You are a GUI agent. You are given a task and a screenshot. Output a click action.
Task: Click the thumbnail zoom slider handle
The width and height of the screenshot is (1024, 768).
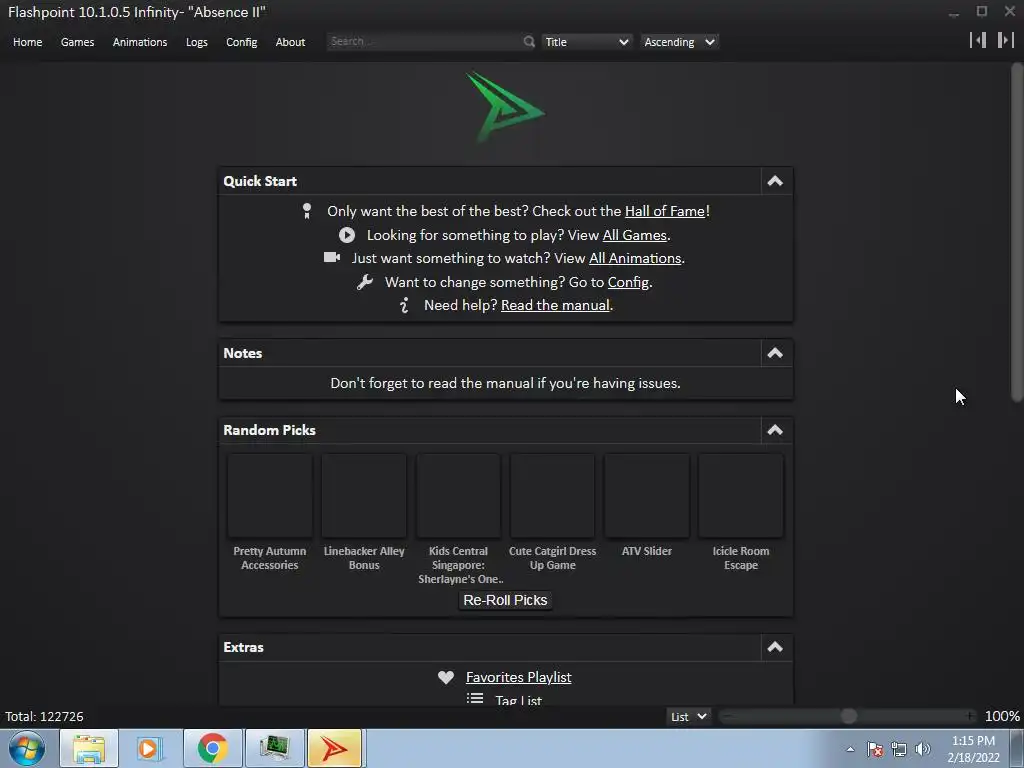(848, 716)
